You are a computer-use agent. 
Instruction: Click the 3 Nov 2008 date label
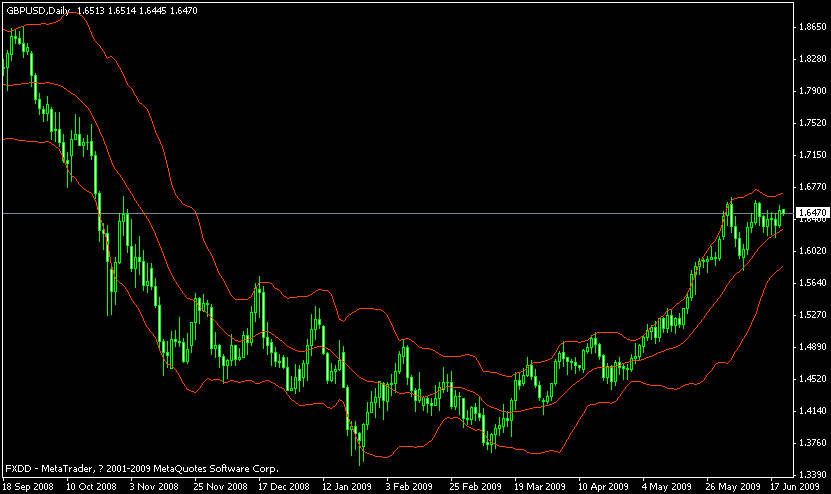(154, 486)
